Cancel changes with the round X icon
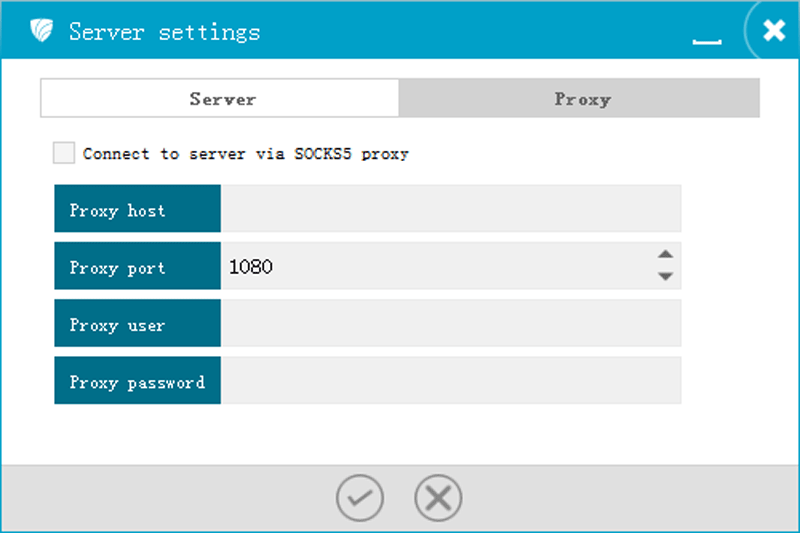Screen dimensions: 800x533 tap(438, 498)
